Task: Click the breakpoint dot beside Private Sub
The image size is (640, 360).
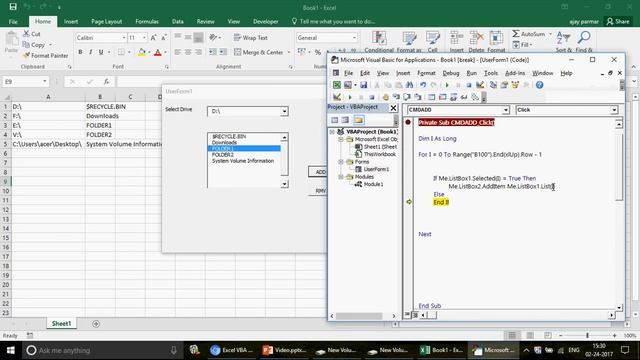Action: (x=408, y=122)
